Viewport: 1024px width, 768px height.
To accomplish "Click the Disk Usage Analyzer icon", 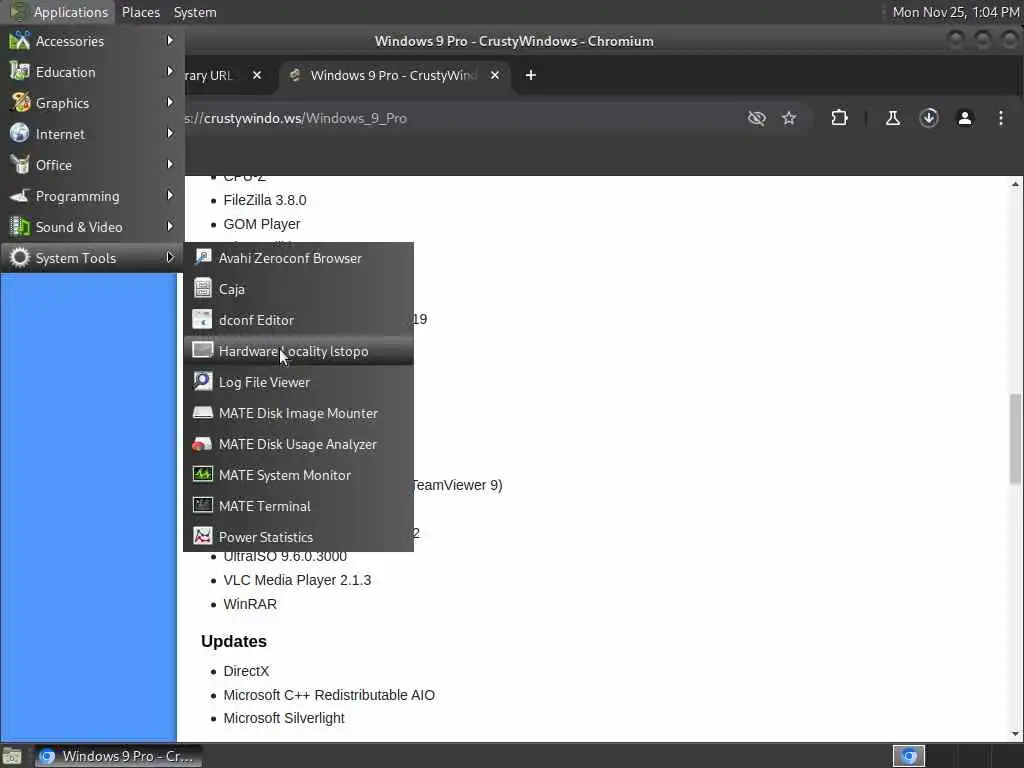I will pyautogui.click(x=202, y=443).
